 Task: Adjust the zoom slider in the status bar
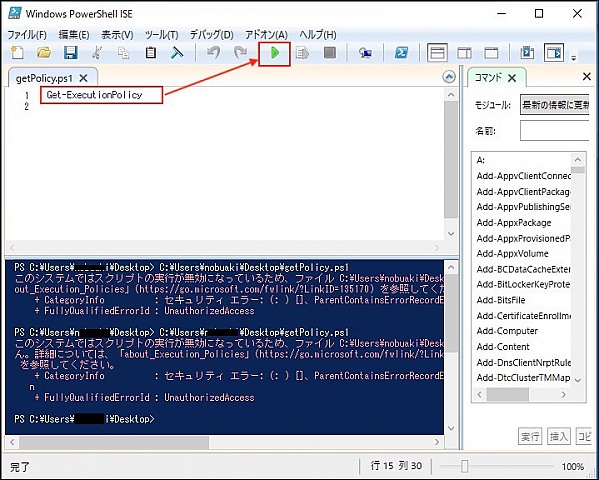[x=465, y=466]
